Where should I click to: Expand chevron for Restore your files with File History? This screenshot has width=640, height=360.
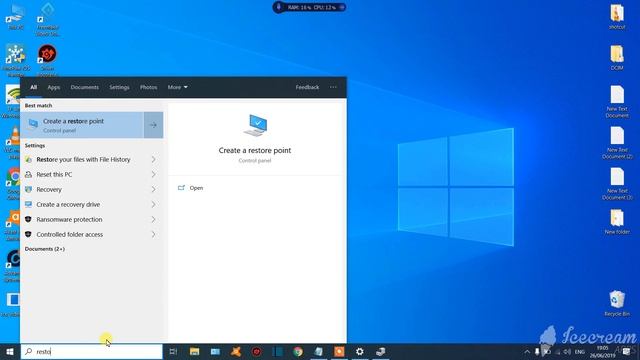[x=153, y=160]
